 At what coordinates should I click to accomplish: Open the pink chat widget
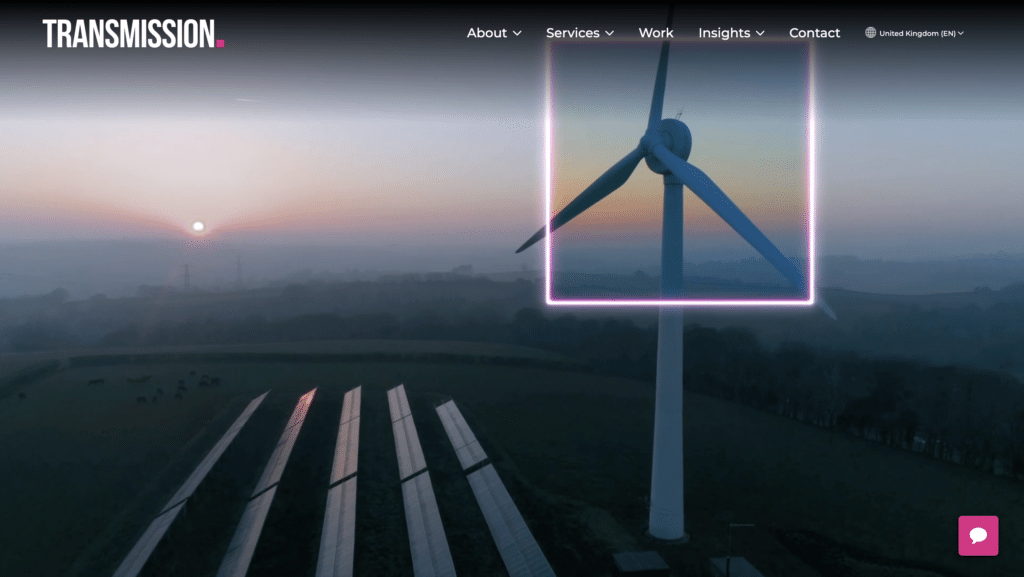point(978,536)
